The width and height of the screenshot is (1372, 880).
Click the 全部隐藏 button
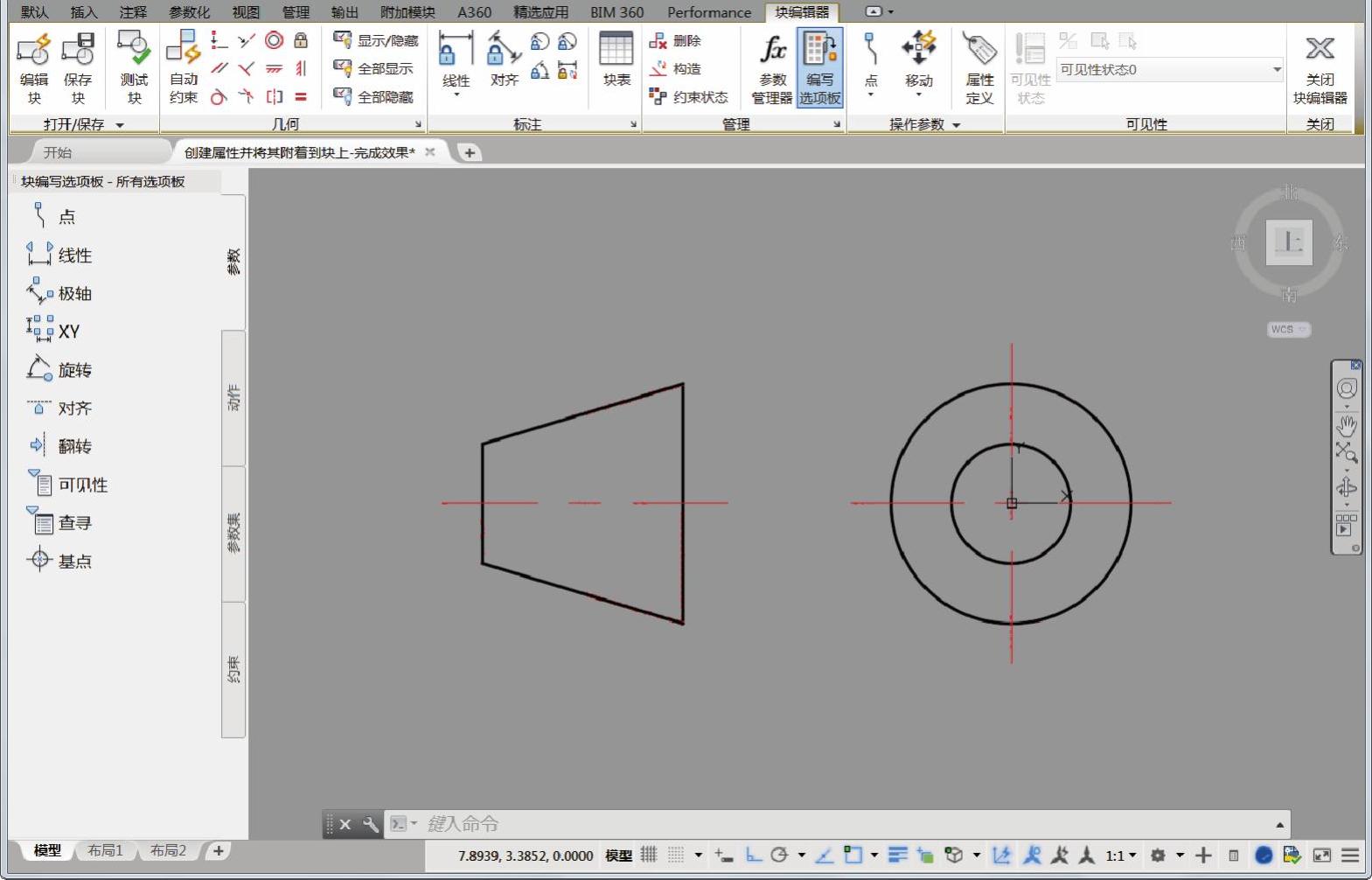373,96
